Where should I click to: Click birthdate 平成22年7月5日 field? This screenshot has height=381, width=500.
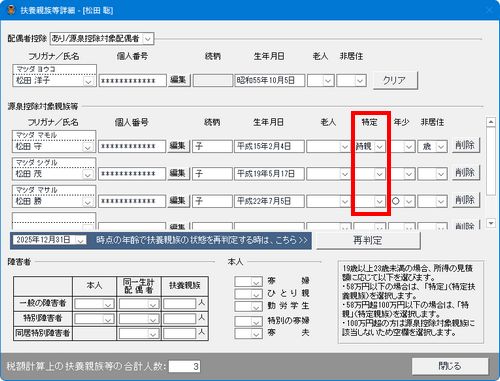click(269, 201)
